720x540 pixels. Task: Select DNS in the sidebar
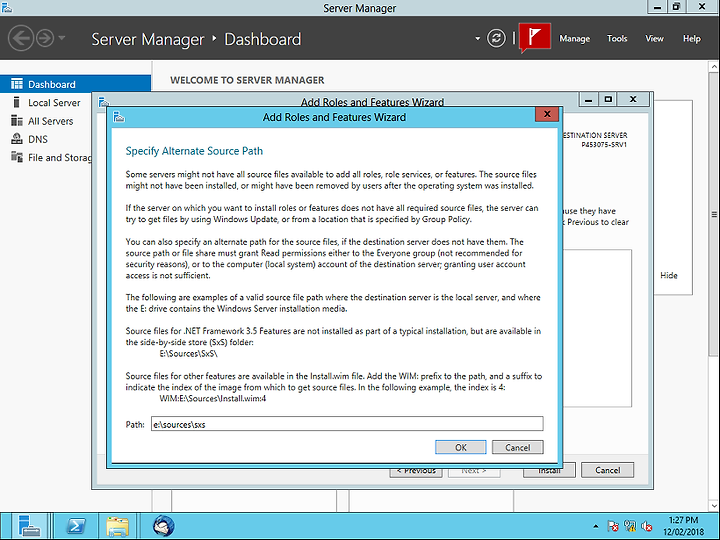(38, 139)
